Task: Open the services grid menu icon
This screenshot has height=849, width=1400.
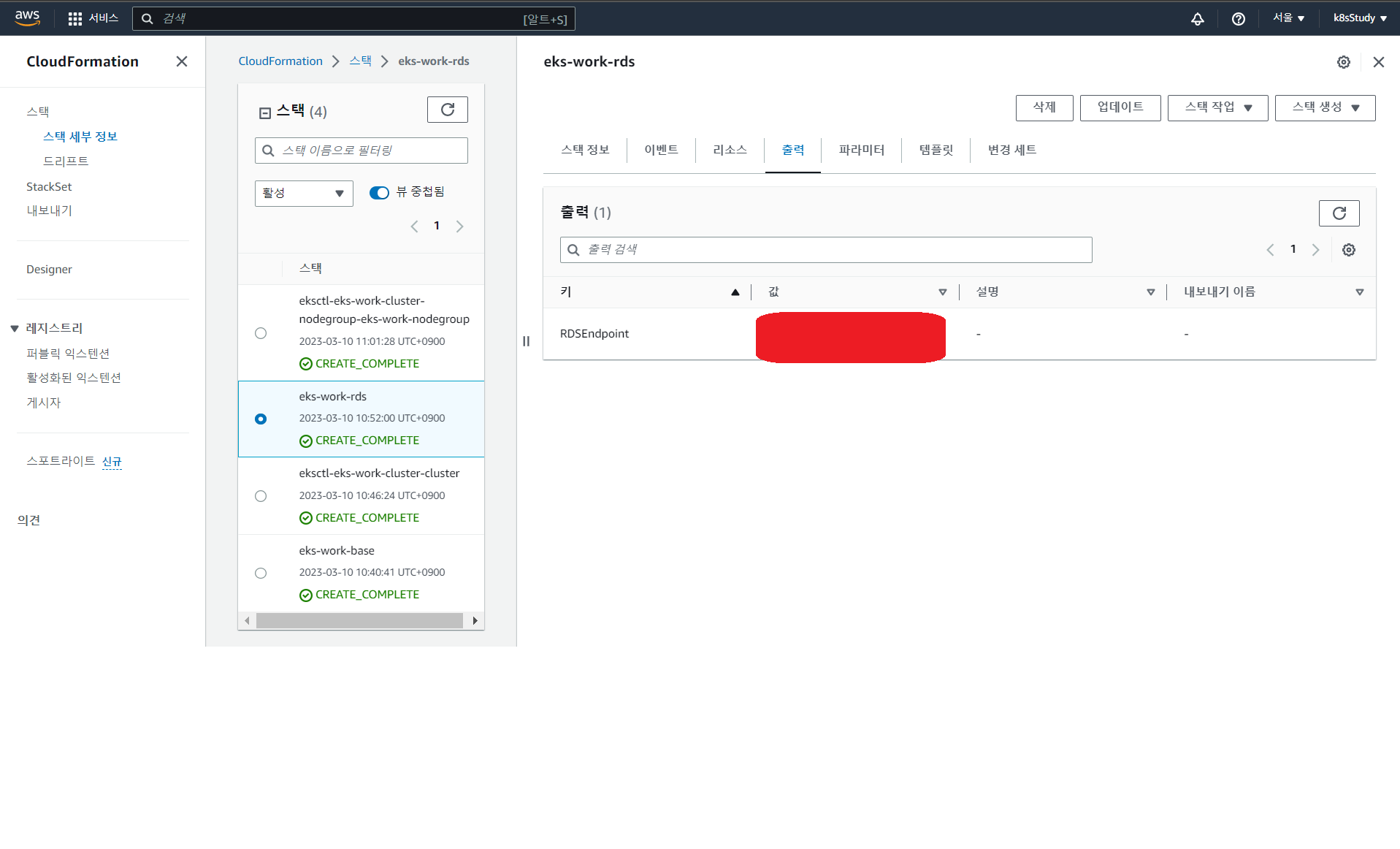Action: coord(74,19)
